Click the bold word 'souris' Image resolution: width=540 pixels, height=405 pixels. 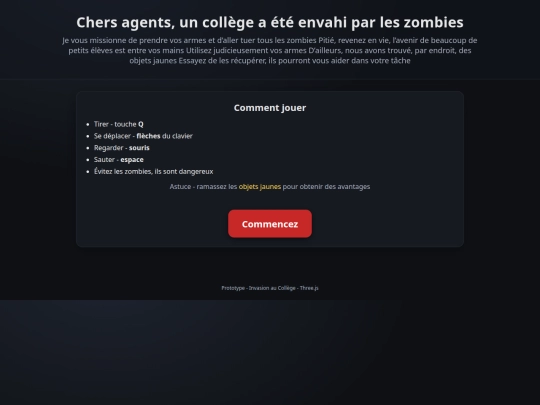click(139, 148)
